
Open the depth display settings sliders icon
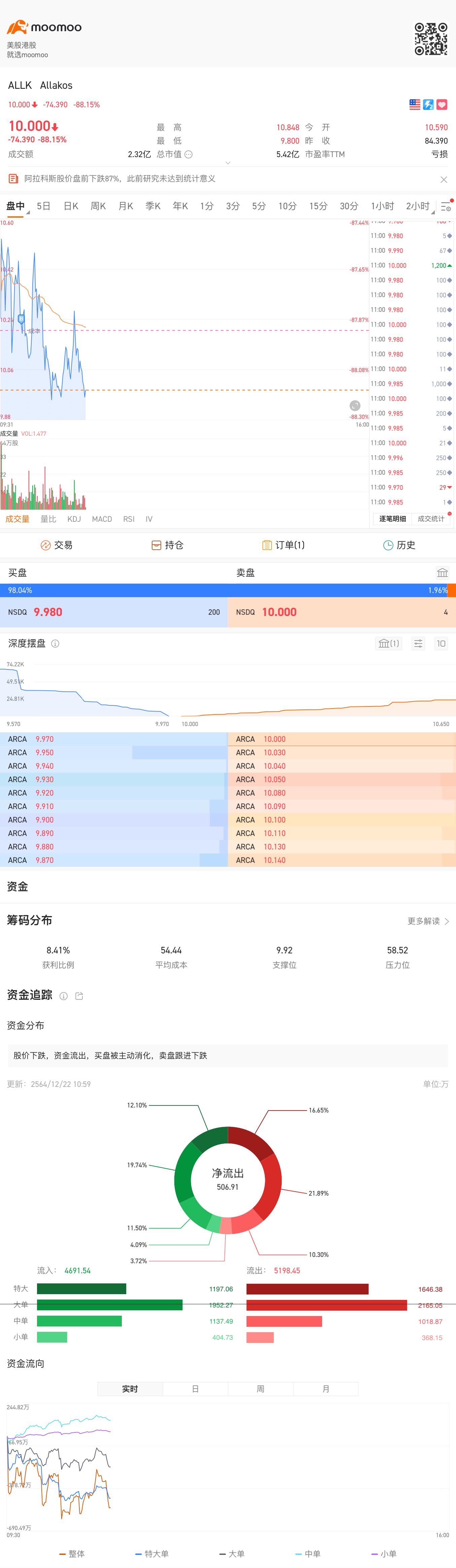pyautogui.click(x=418, y=644)
